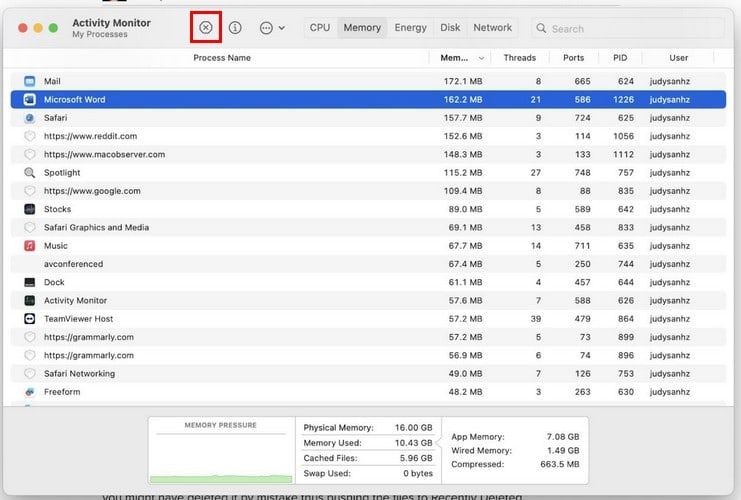
Task: Sort by Process Name column header
Action: 221,58
